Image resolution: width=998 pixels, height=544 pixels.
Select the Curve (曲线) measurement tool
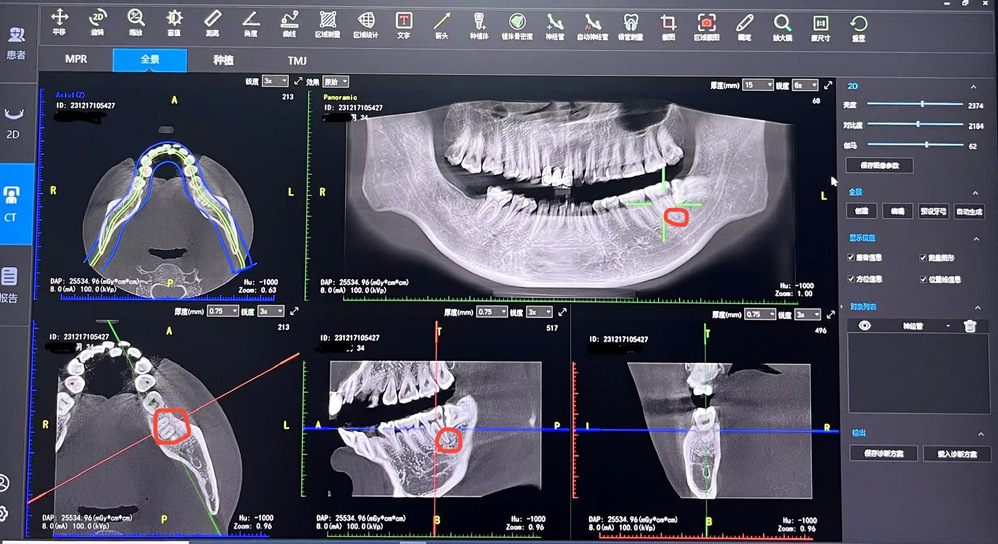pyautogui.click(x=290, y=22)
